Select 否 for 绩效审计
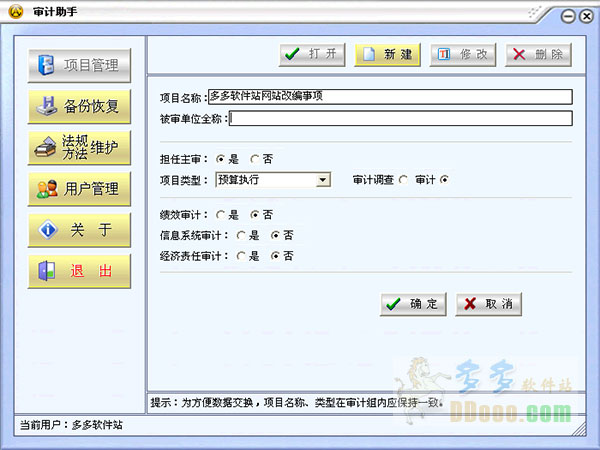The image size is (600, 450). (x=254, y=215)
